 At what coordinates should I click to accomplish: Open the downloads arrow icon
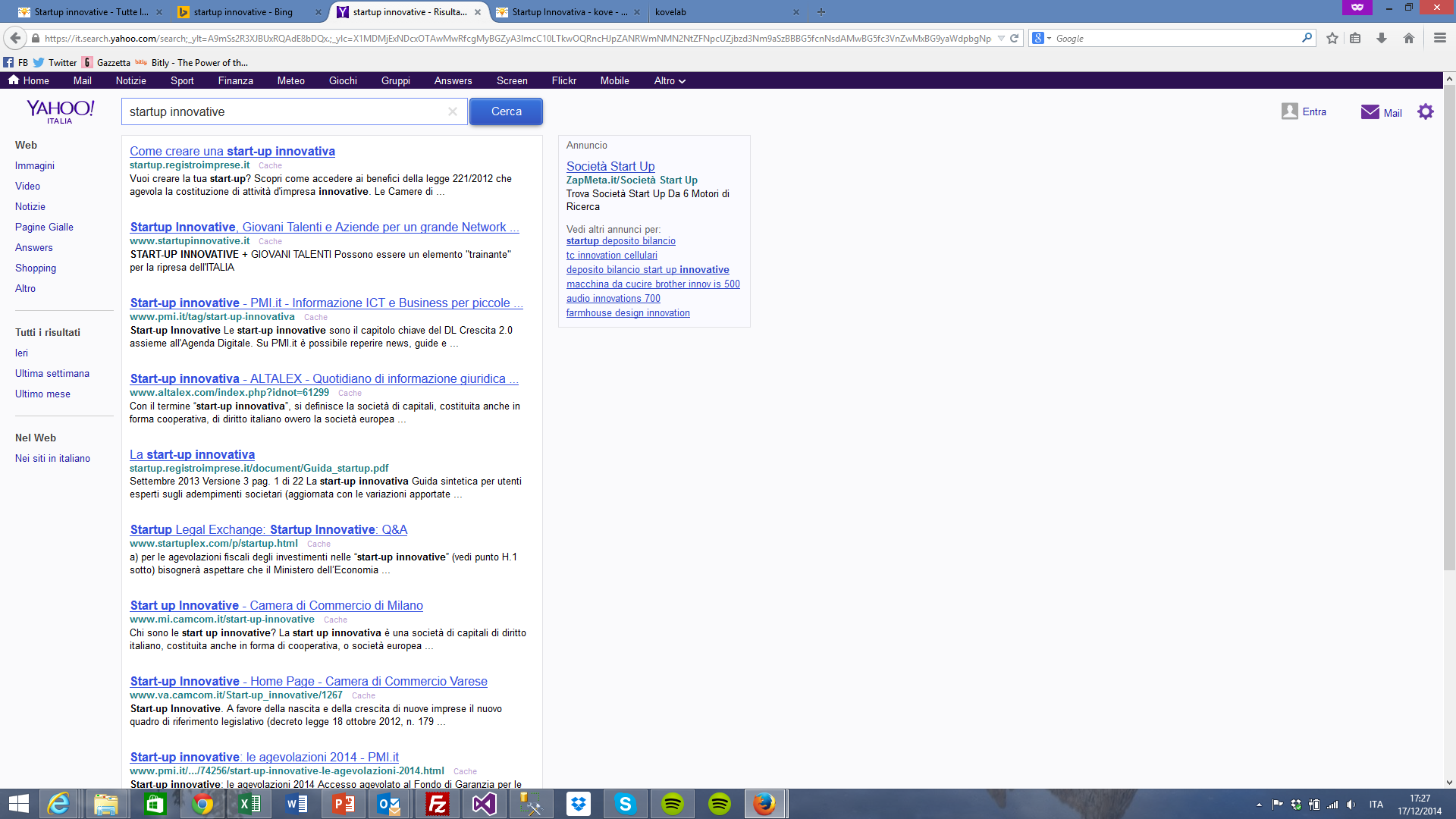point(1382,38)
